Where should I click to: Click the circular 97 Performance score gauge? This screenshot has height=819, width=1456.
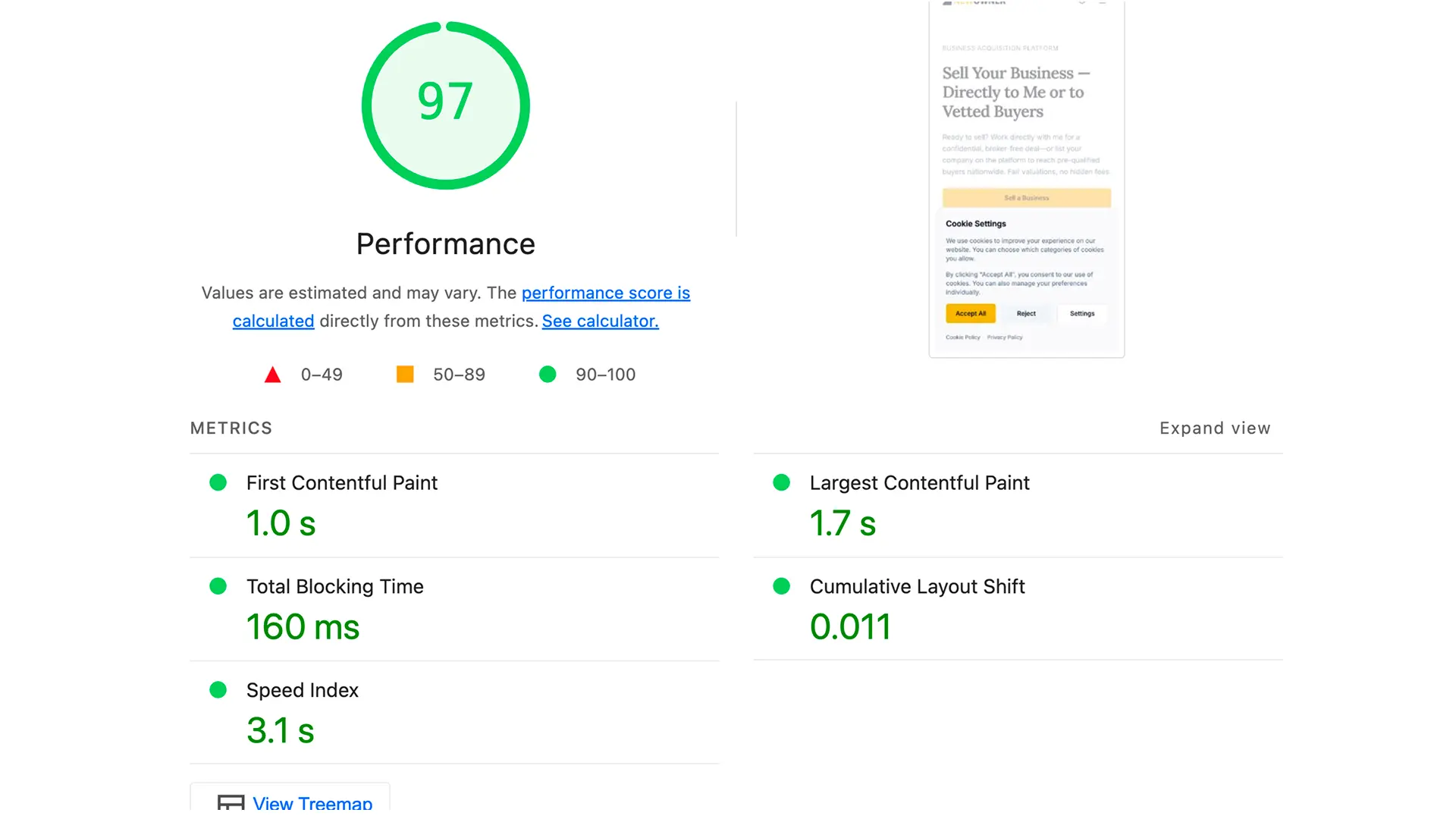click(x=445, y=105)
